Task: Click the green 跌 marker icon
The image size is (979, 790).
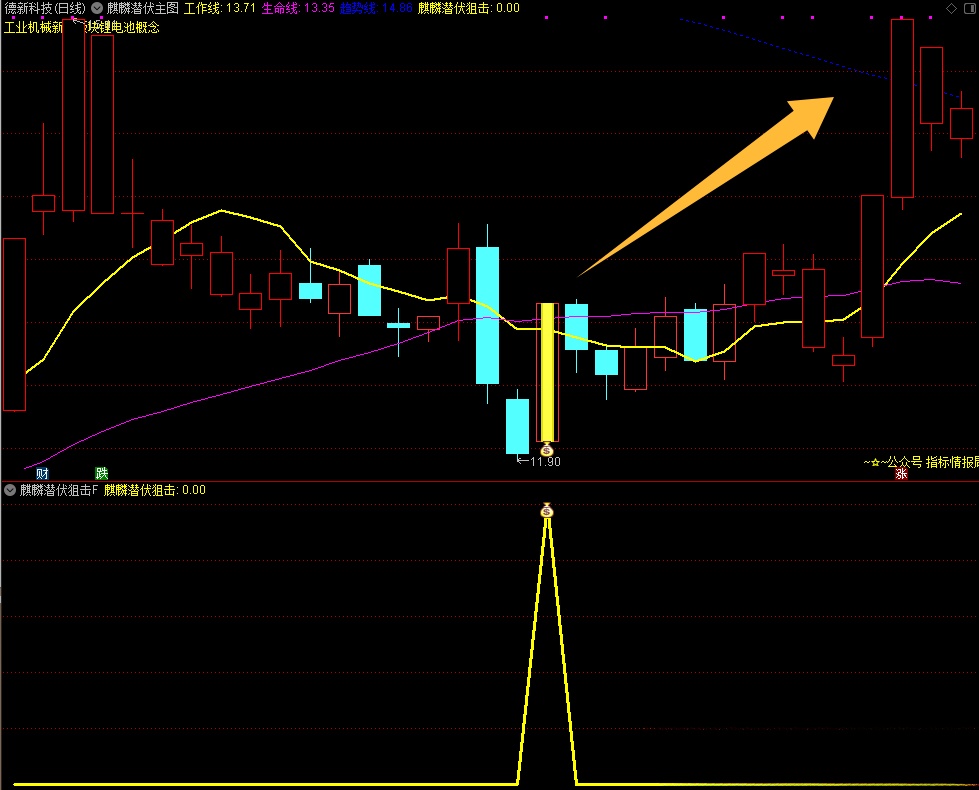Action: (x=101, y=473)
